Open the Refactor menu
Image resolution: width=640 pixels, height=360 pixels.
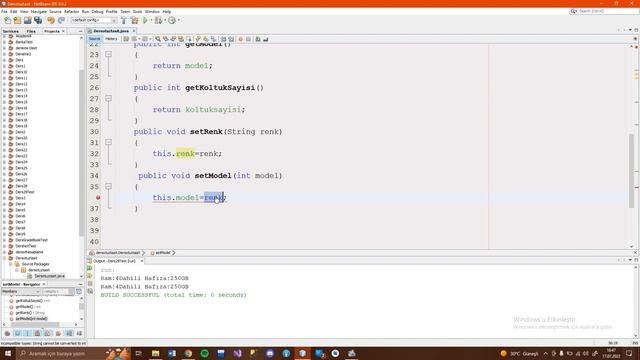pyautogui.click(x=71, y=12)
